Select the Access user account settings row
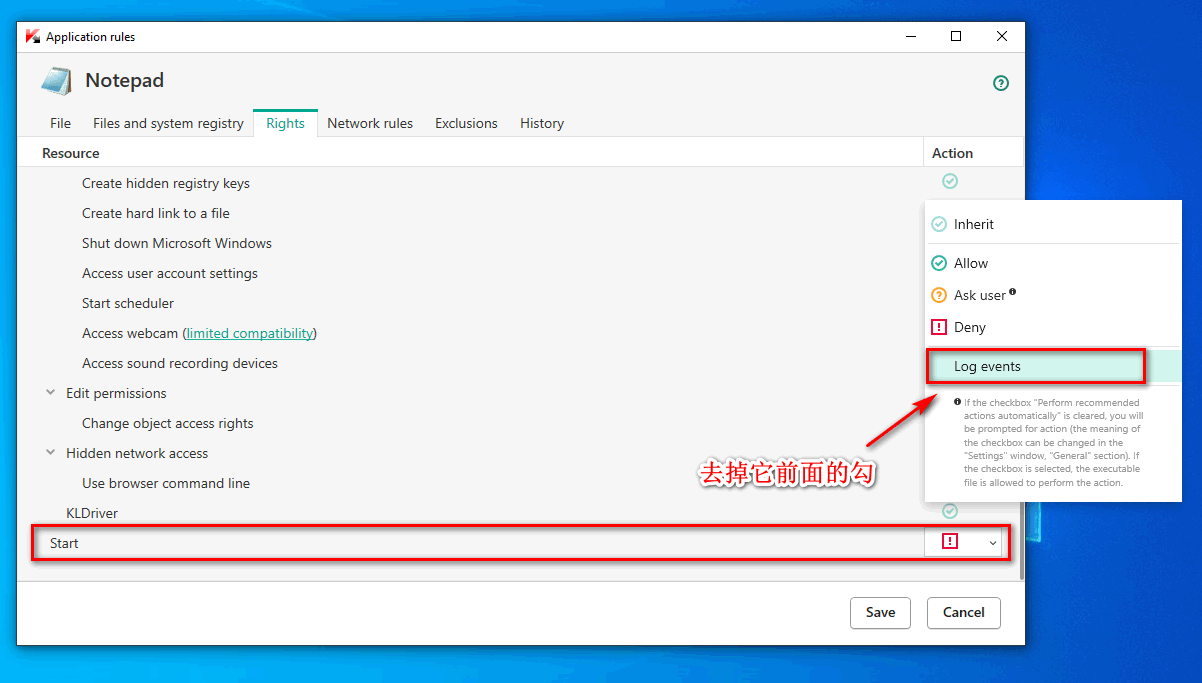The height and width of the screenshot is (683, 1202). click(170, 273)
